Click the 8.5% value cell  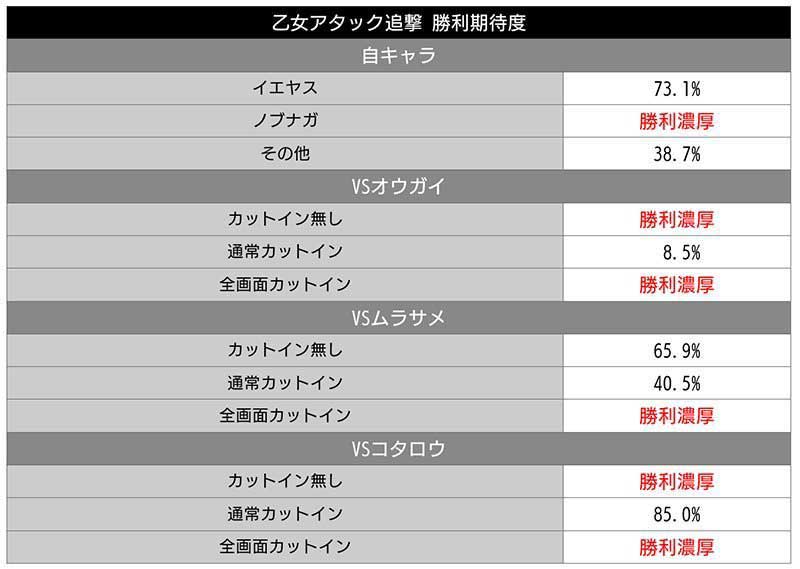click(x=676, y=252)
